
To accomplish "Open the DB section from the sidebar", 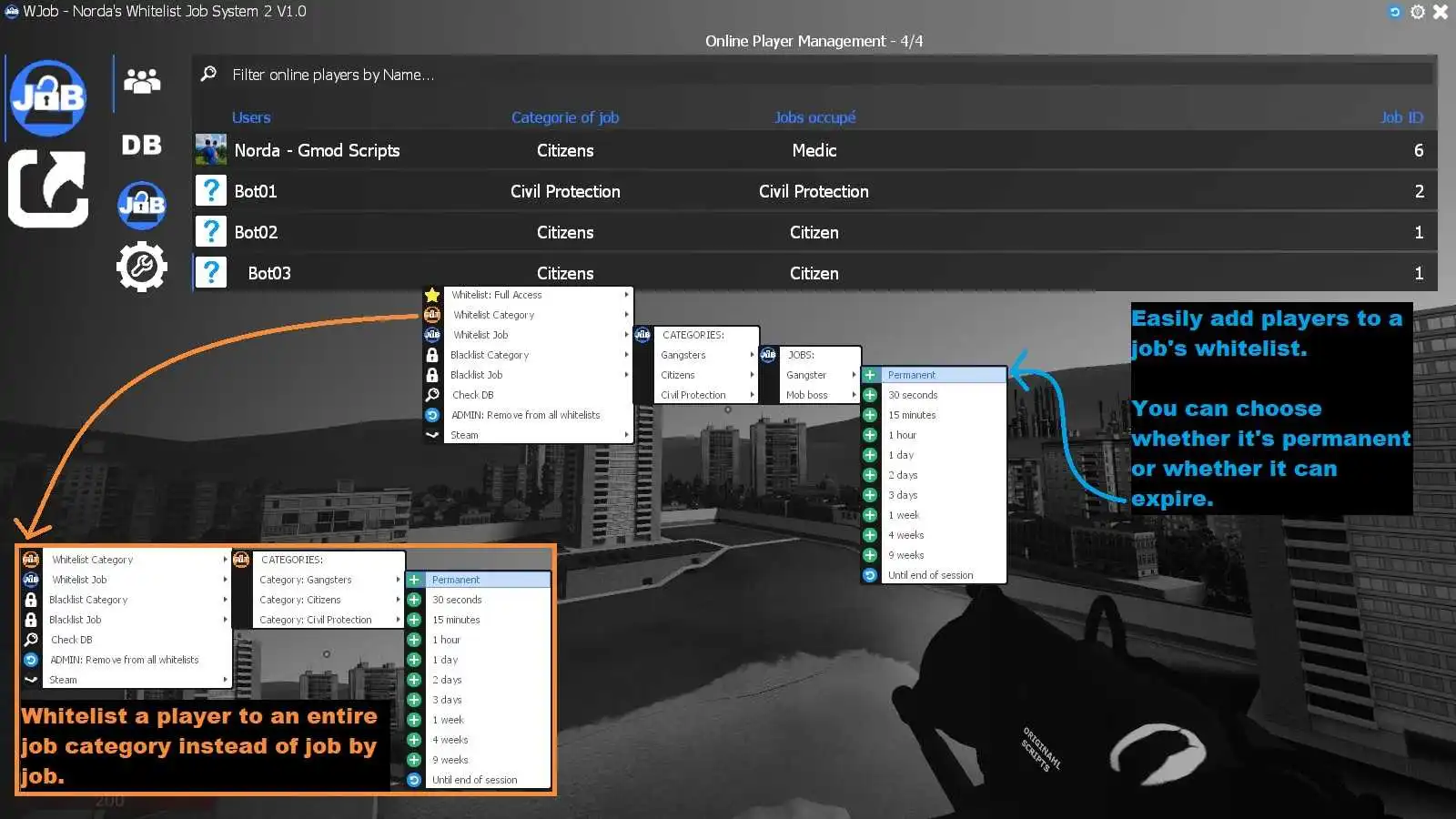I will [142, 144].
